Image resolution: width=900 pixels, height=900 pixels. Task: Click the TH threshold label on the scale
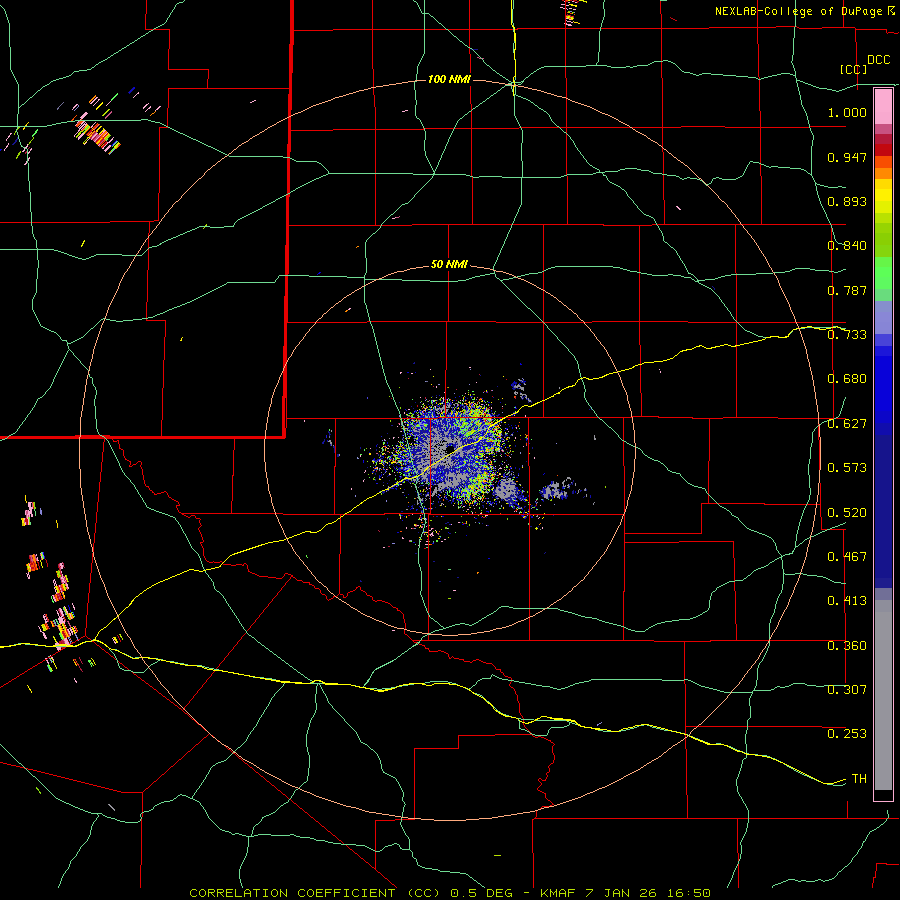point(859,779)
